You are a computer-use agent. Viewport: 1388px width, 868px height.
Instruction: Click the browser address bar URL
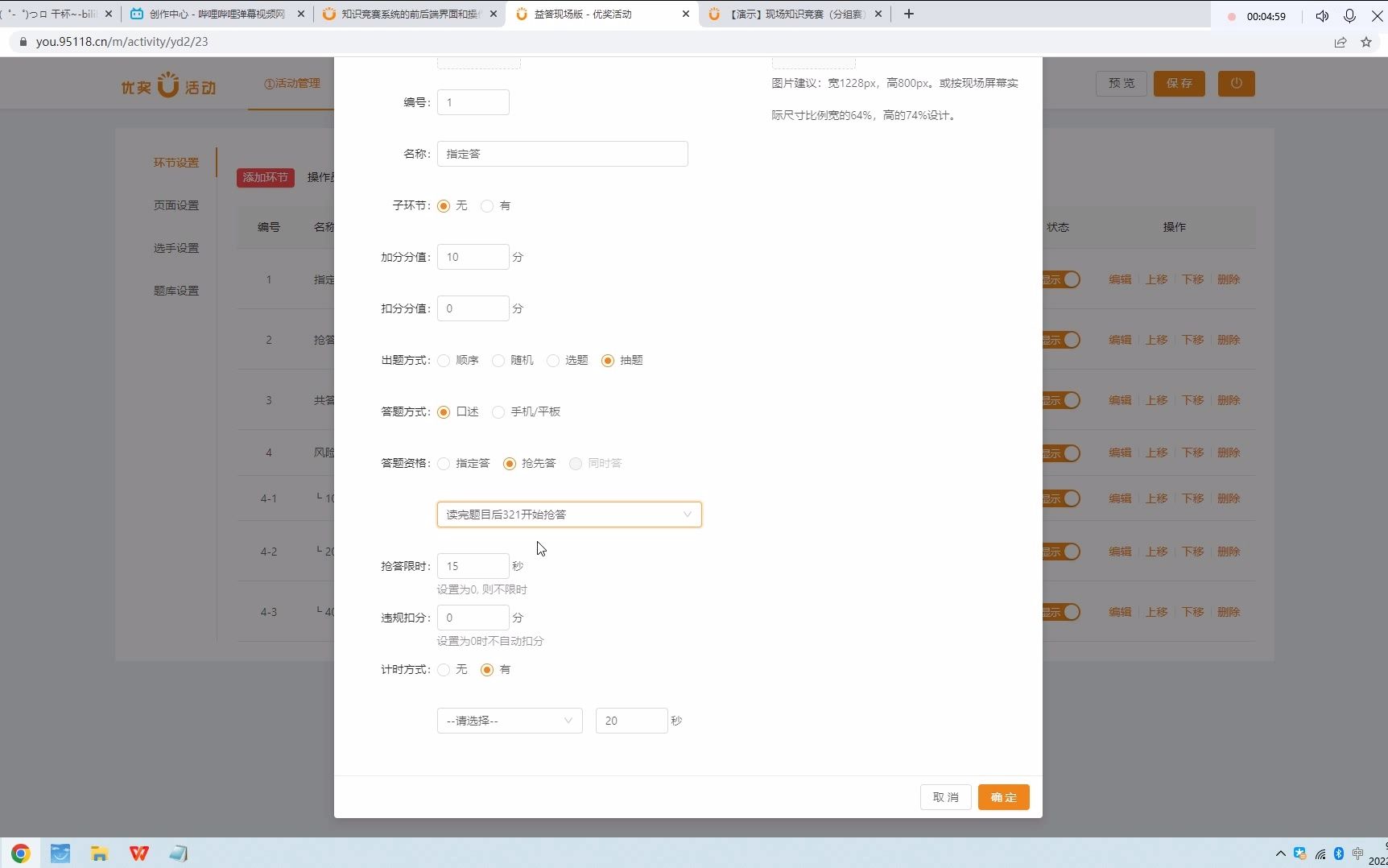122,42
